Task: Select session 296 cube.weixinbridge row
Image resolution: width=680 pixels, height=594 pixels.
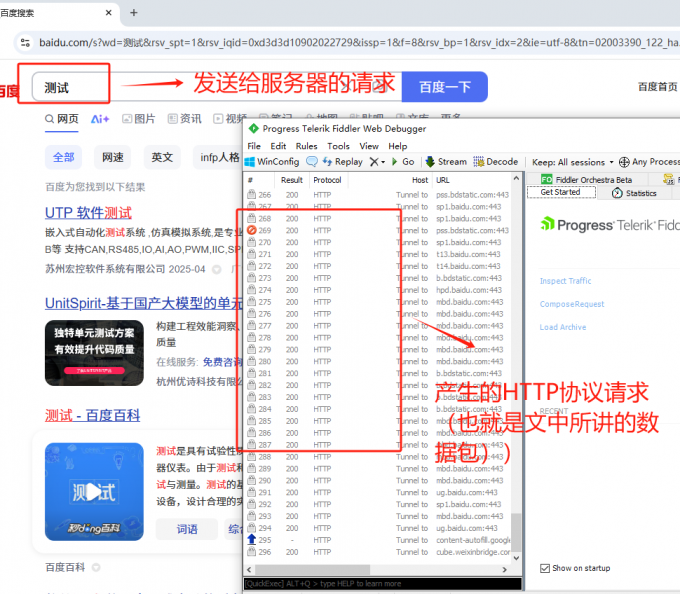Action: click(x=378, y=552)
